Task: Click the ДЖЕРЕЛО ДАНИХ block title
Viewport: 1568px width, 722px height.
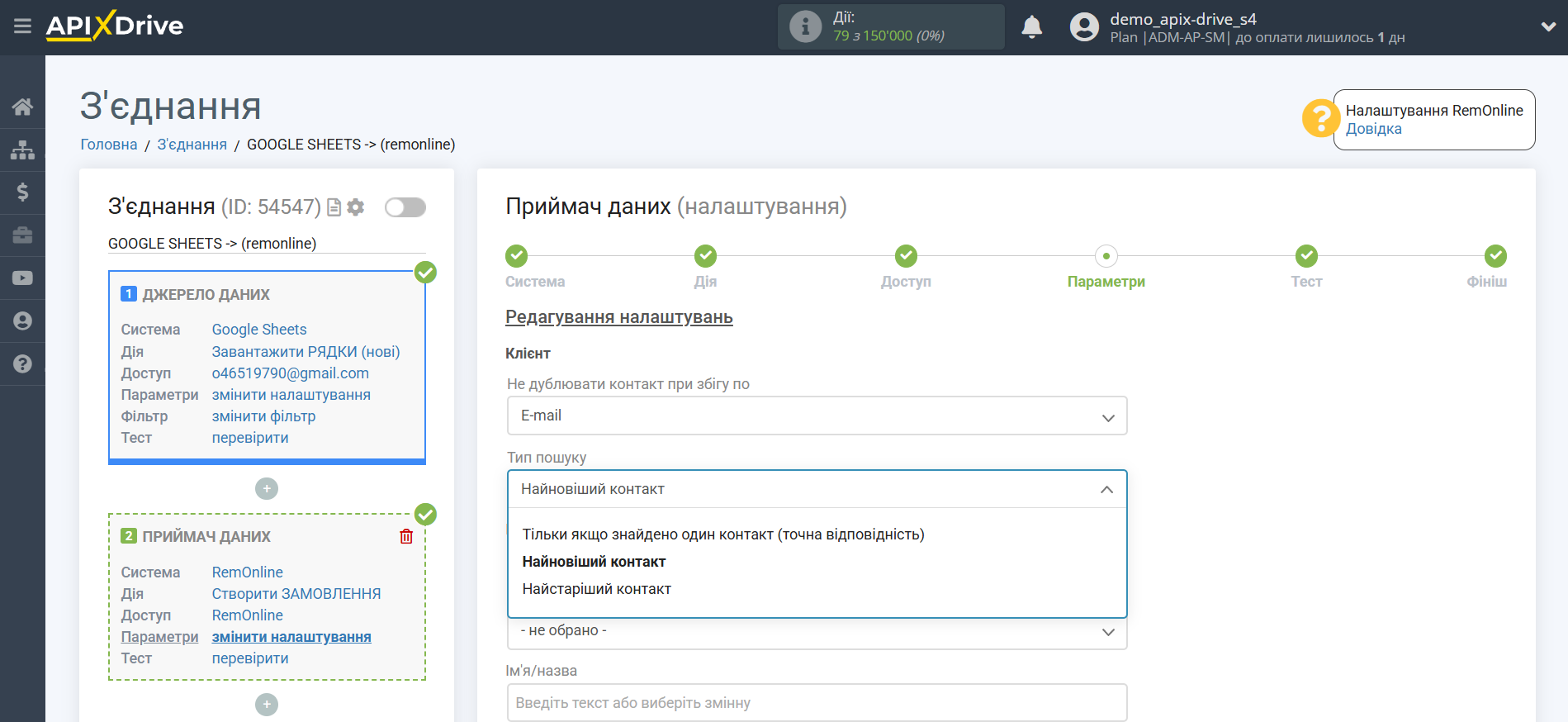Action: (206, 295)
